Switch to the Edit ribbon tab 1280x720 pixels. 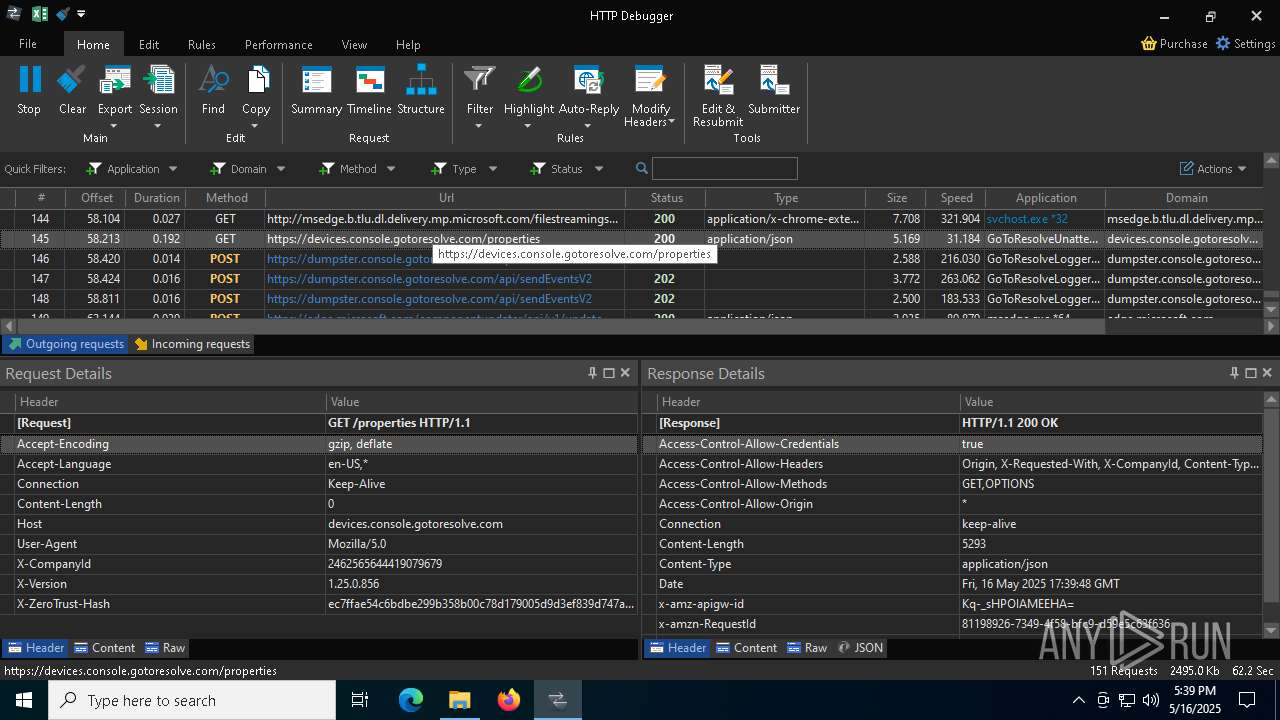pyautogui.click(x=149, y=44)
